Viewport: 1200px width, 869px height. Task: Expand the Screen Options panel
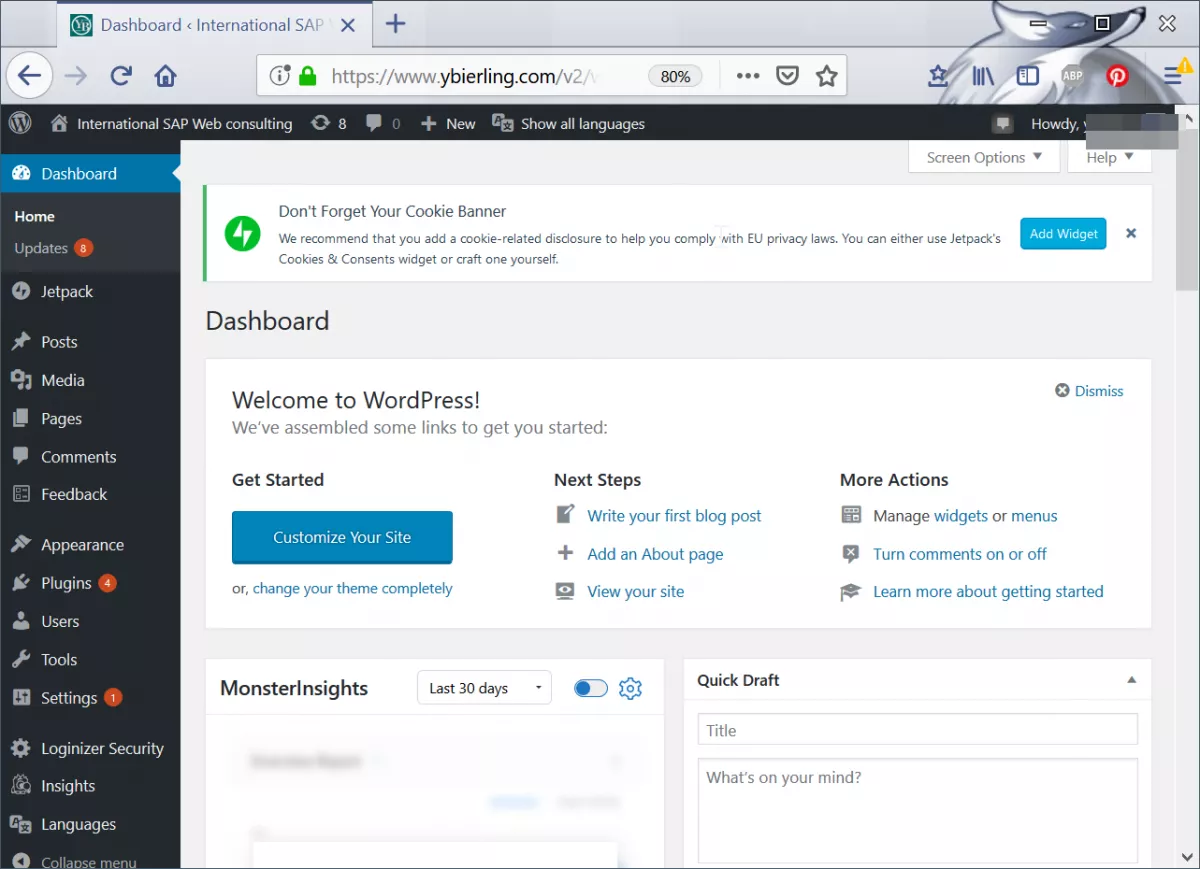[983, 157]
